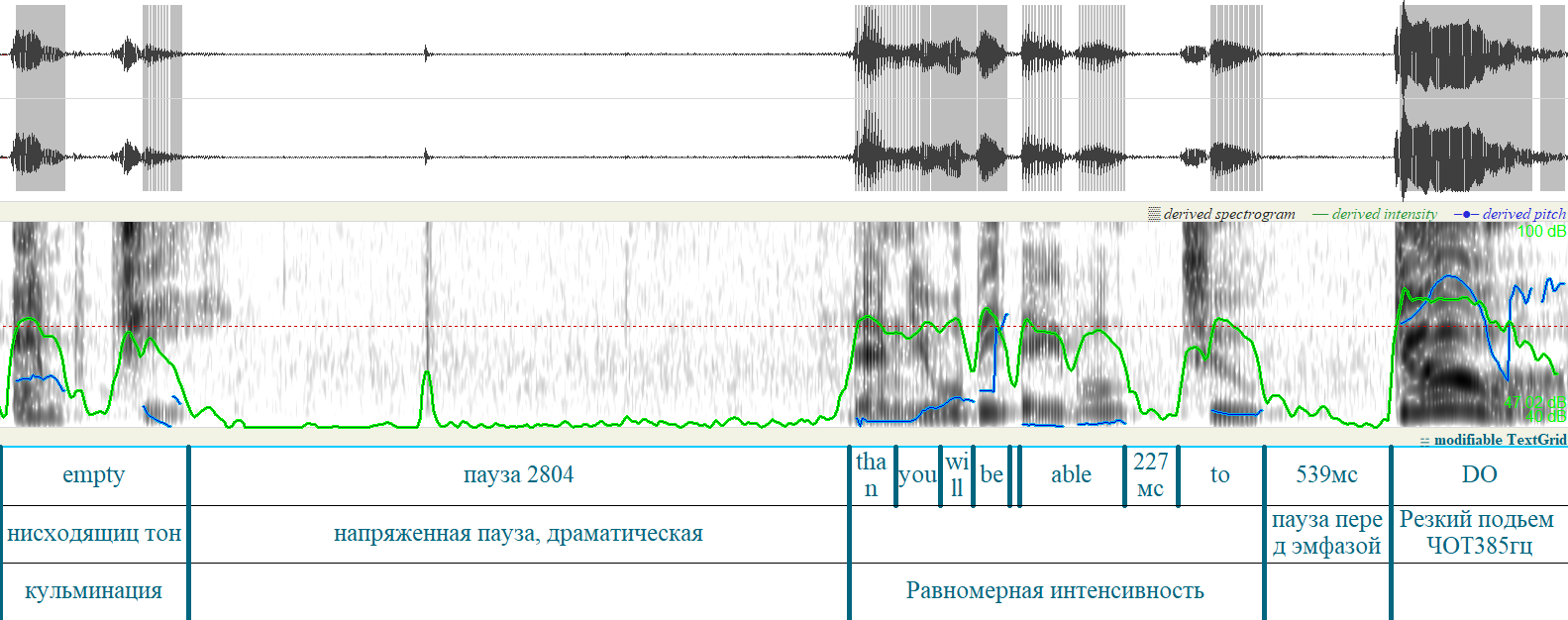Image resolution: width=1568 pixels, height=620 pixels.
Task: Click the "than" word interval
Action: point(872,475)
